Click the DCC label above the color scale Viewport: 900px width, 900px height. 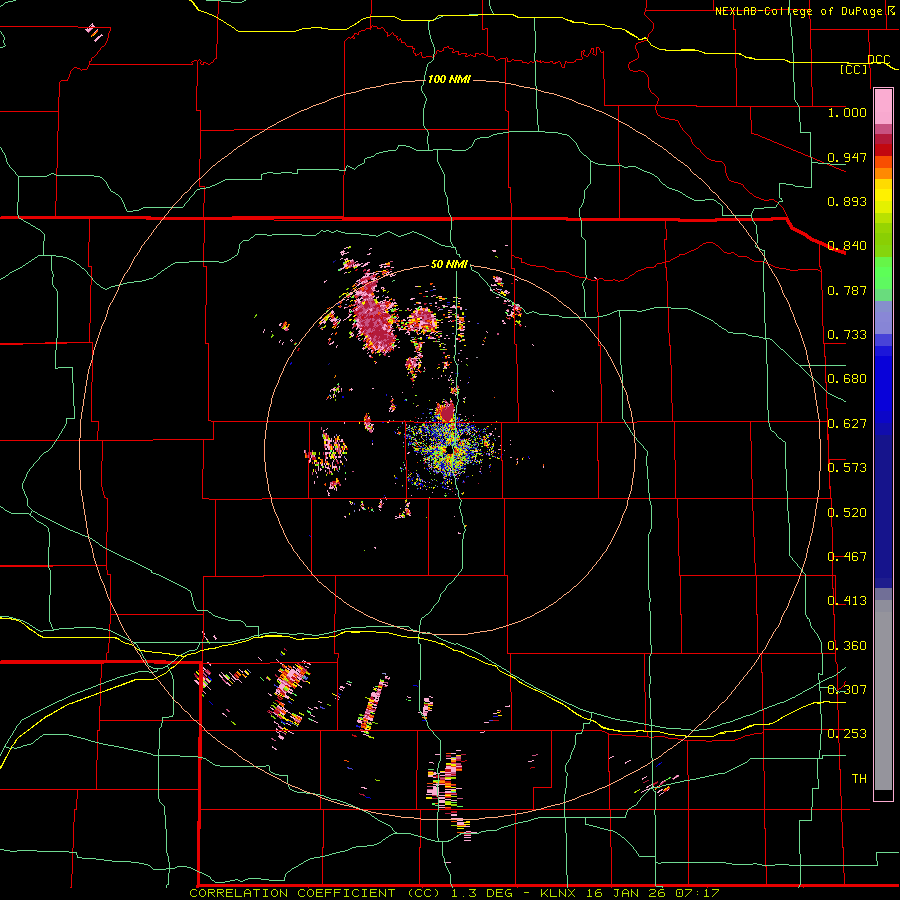pos(878,59)
